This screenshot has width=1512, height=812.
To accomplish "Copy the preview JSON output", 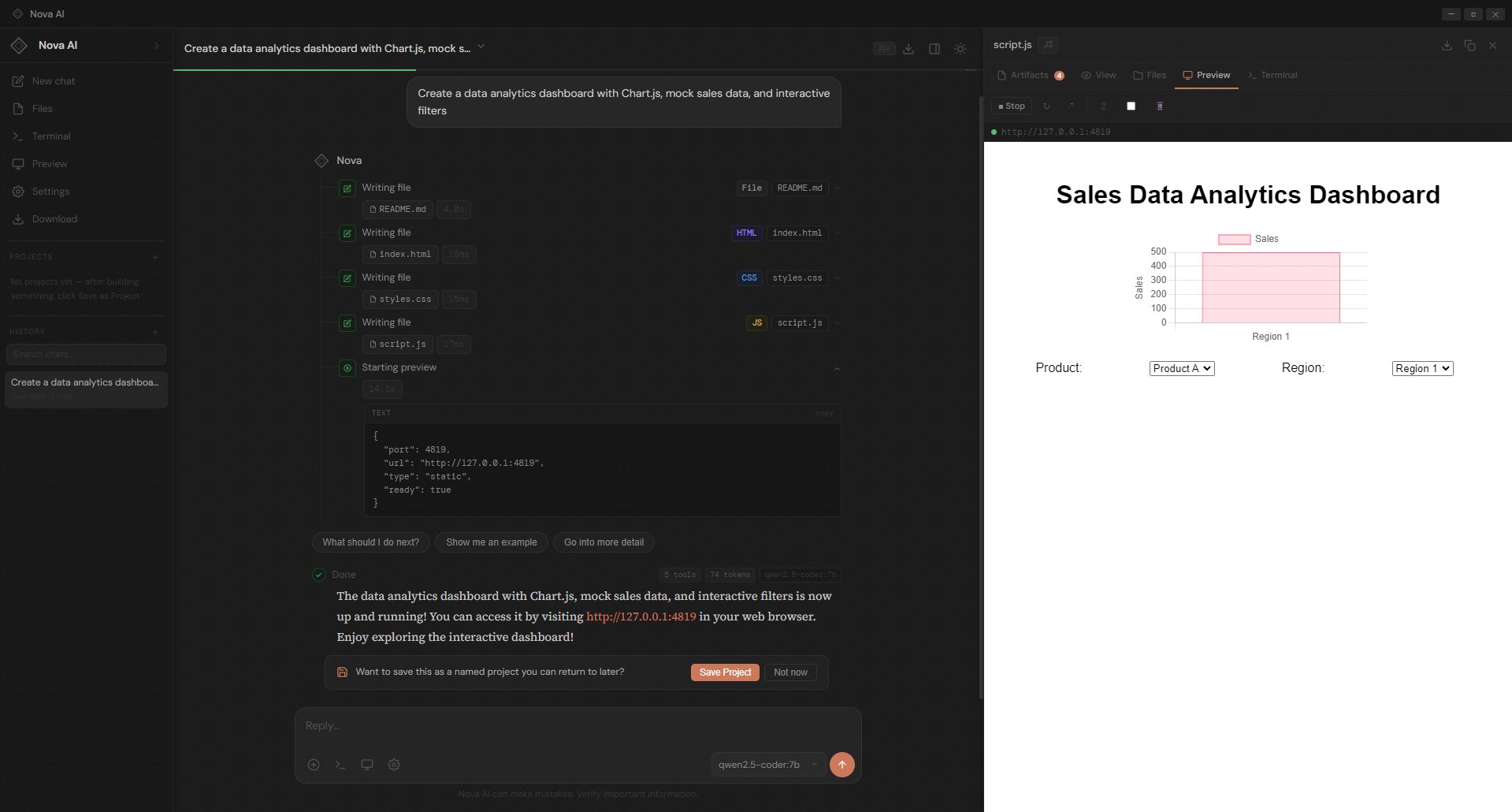I will click(x=824, y=413).
